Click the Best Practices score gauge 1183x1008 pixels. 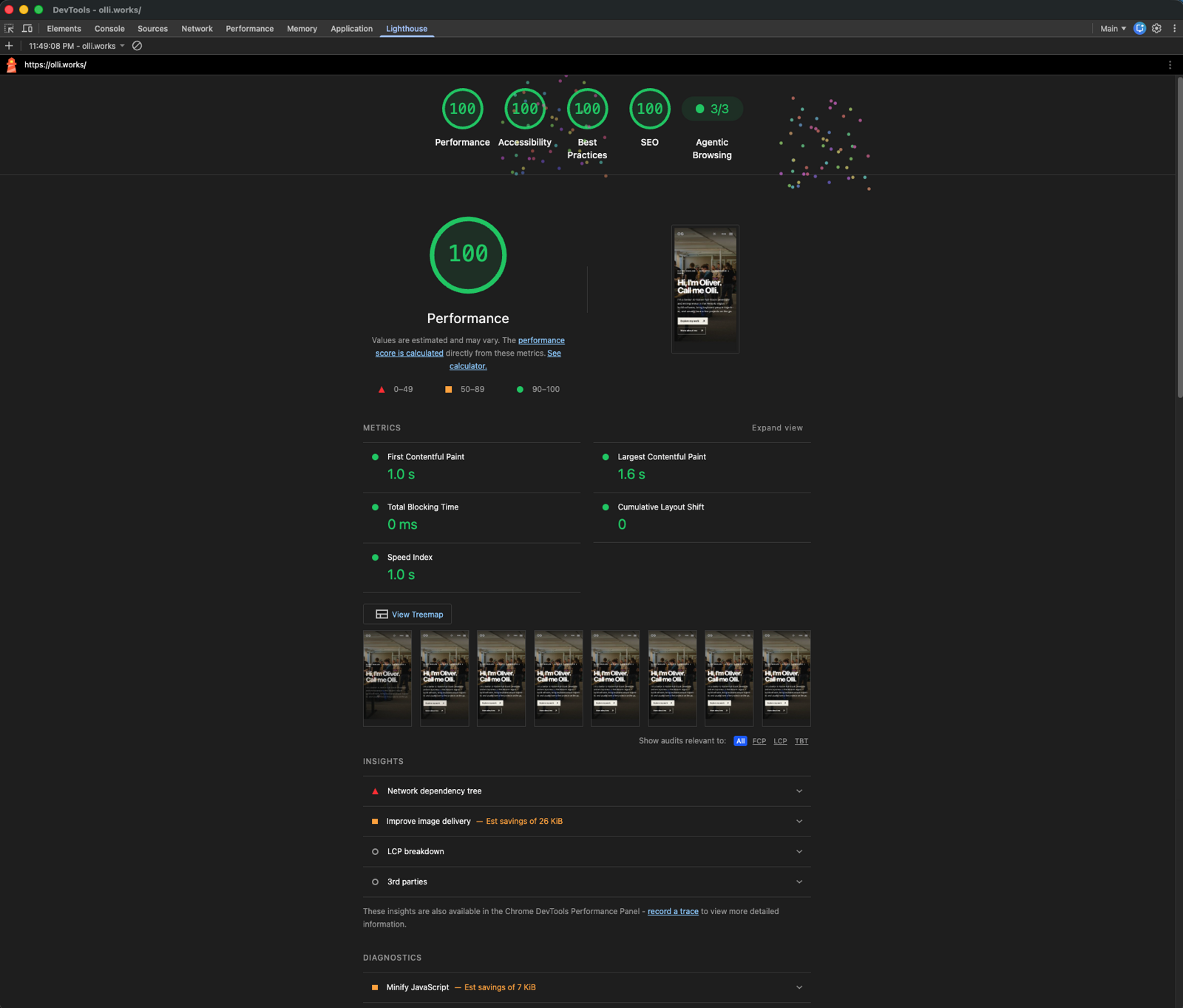pyautogui.click(x=587, y=109)
